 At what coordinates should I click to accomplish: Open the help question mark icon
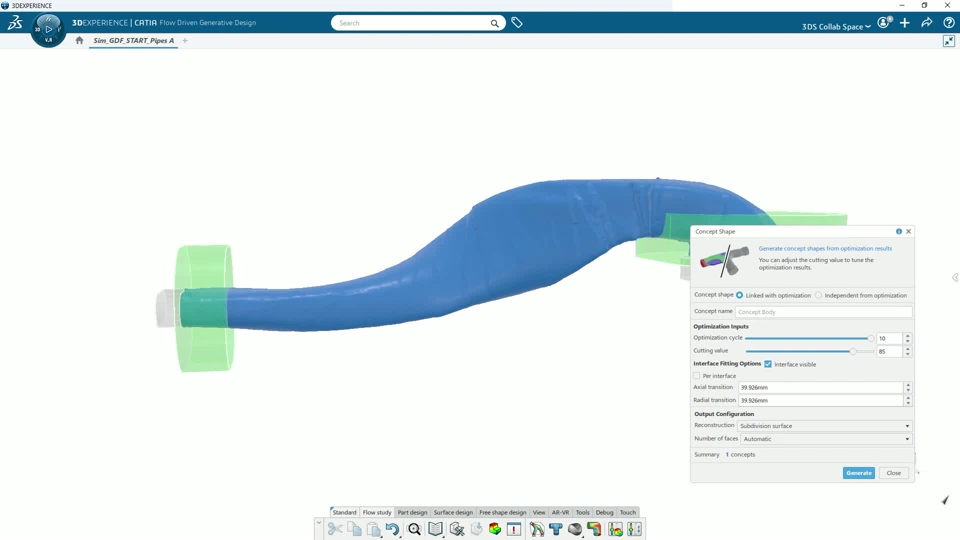pyautogui.click(x=948, y=23)
